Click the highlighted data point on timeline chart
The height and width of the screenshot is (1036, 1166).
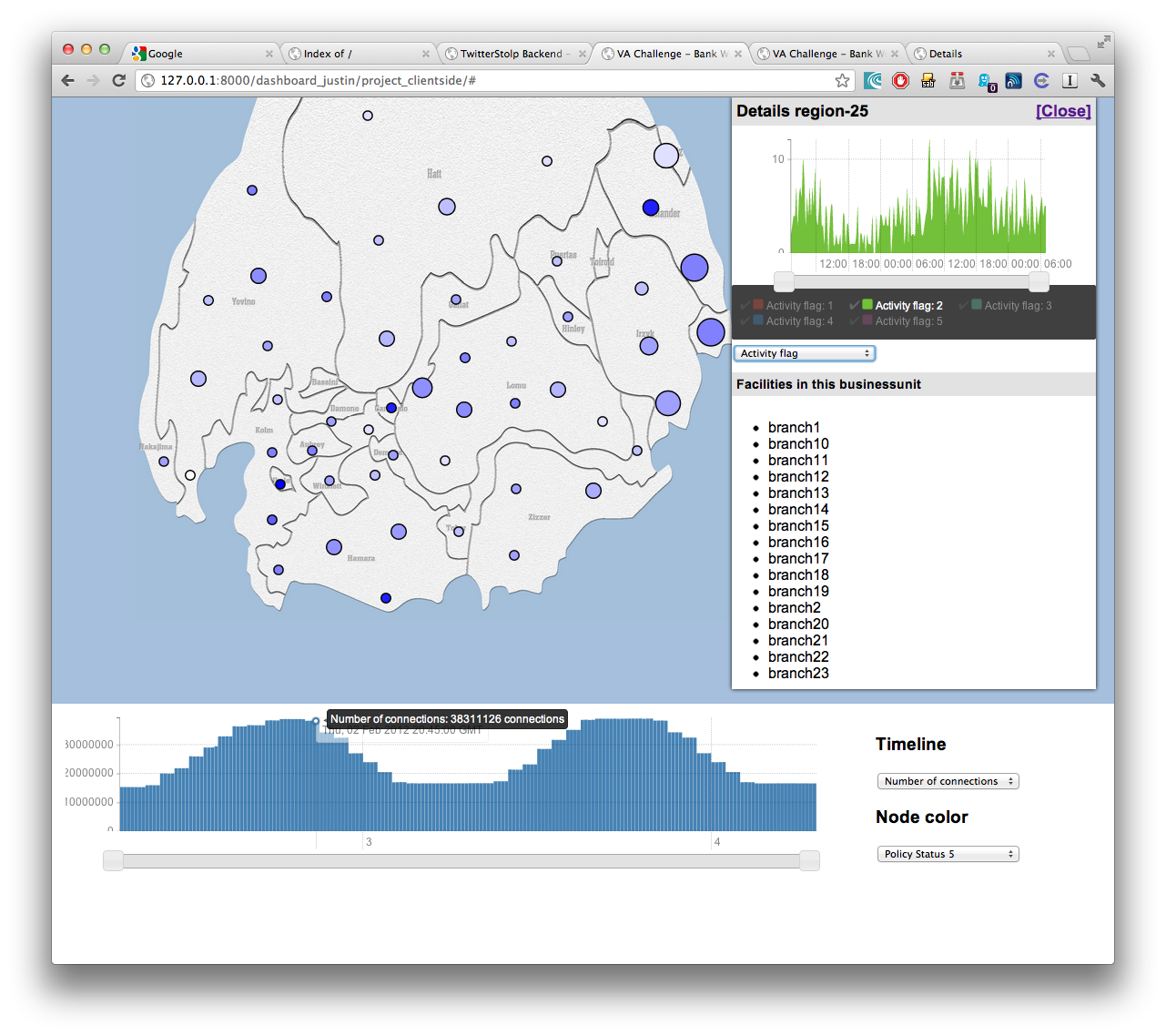pos(316,721)
